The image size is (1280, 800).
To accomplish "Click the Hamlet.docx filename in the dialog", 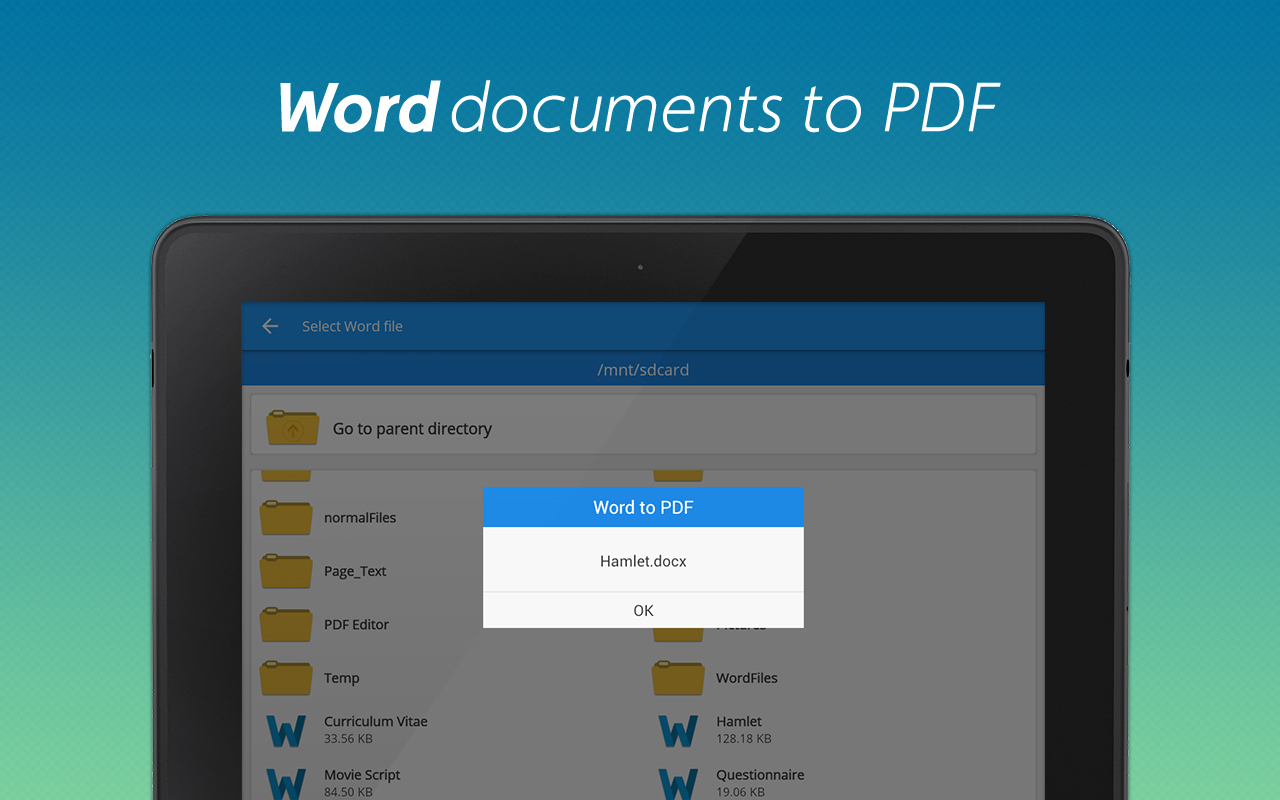I will click(x=643, y=561).
